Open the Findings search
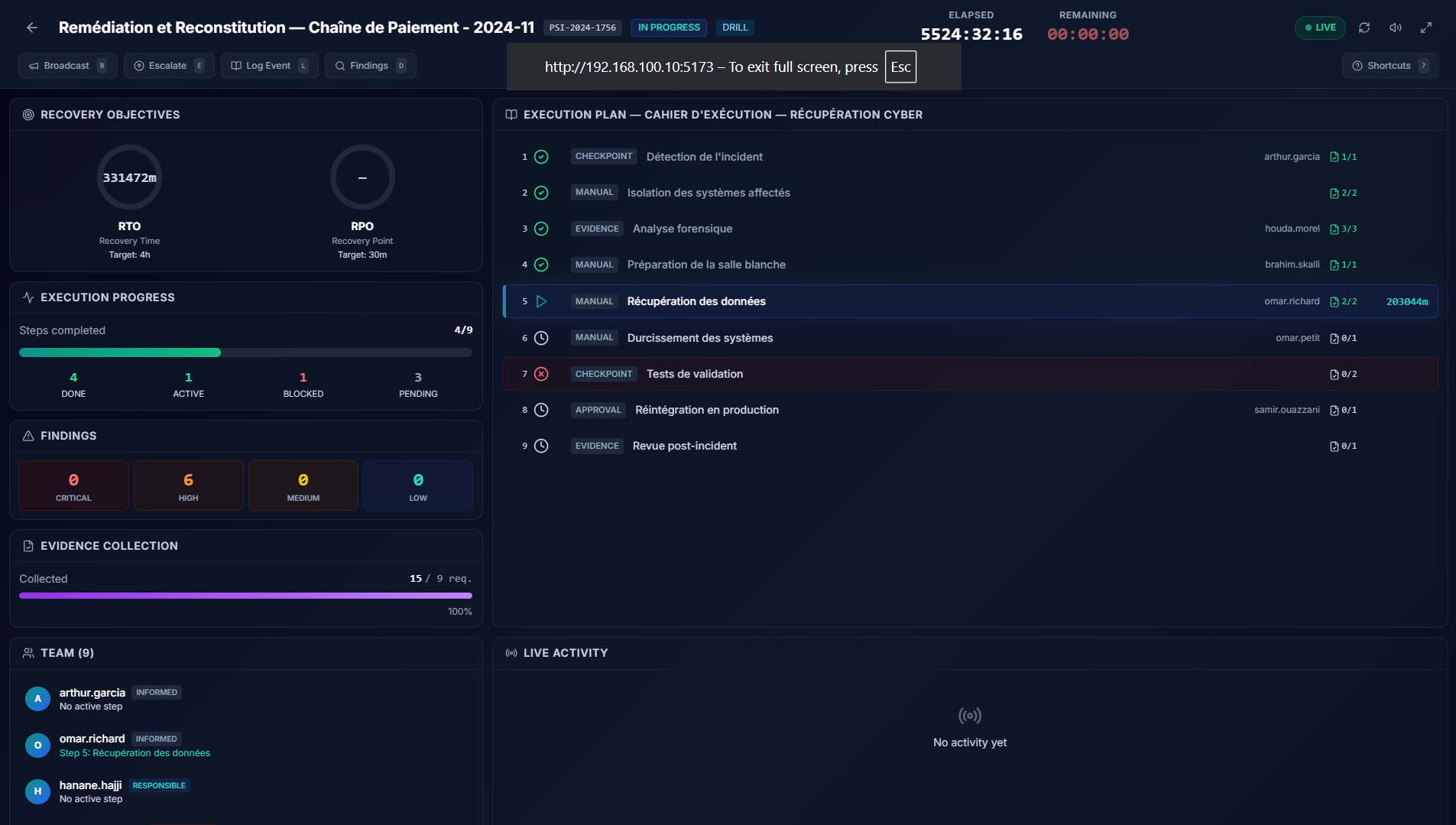The image size is (1456, 825). click(x=370, y=66)
